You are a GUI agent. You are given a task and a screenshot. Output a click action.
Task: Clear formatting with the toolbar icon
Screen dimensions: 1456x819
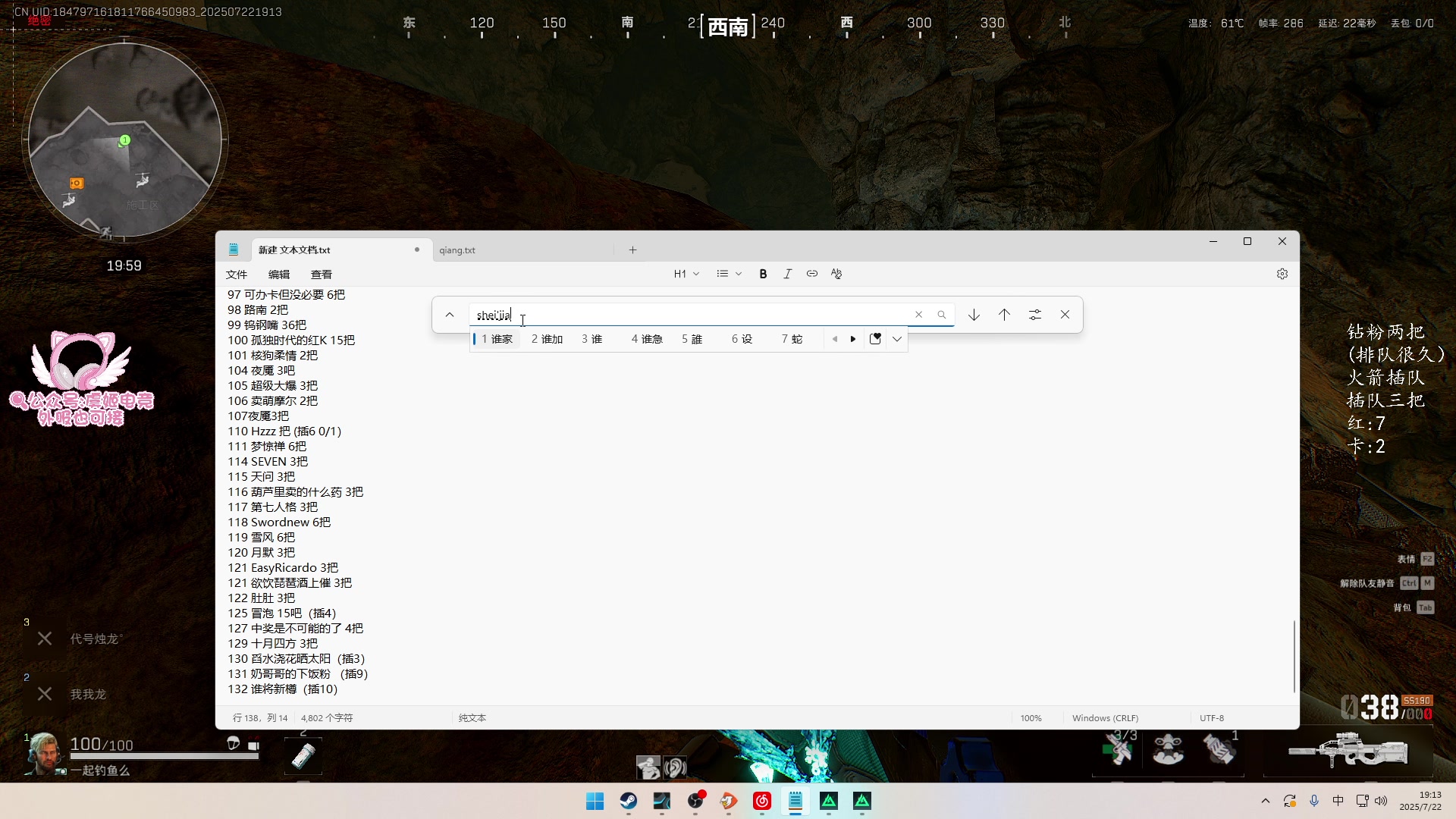tap(836, 274)
